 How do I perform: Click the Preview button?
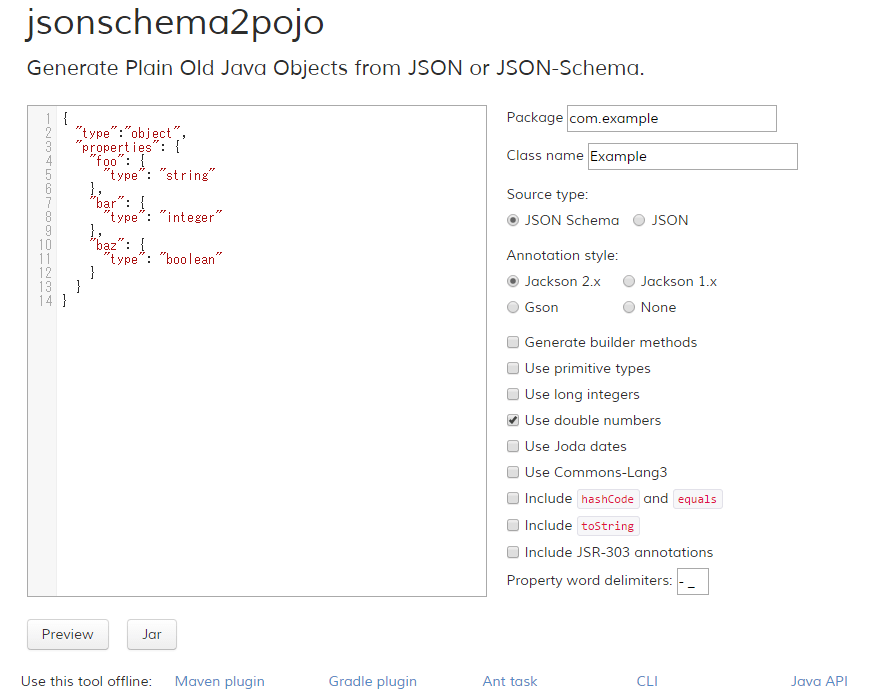67,634
